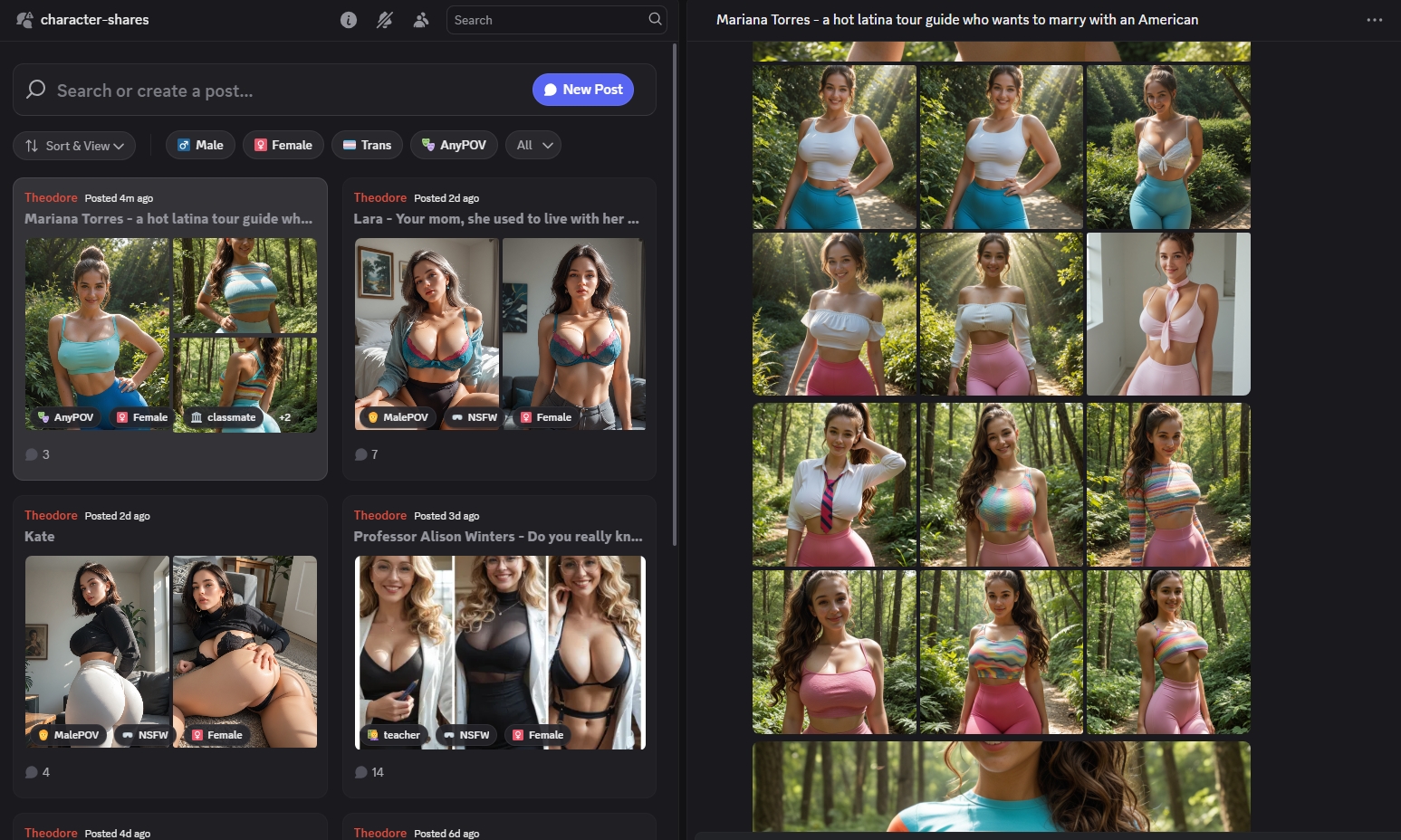Filter posts by Female tag
Image resolution: width=1401 pixels, height=840 pixels.
(283, 145)
